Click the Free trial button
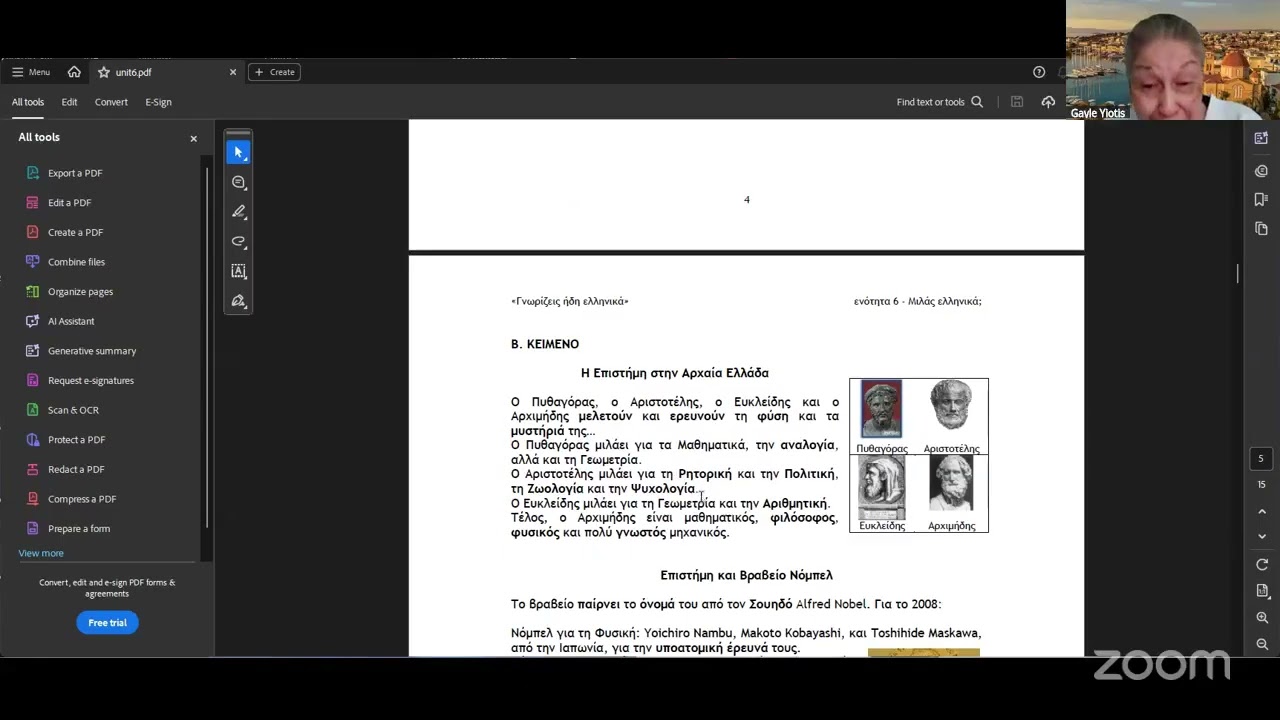Screen dimensions: 1280x720 tap(107, 622)
